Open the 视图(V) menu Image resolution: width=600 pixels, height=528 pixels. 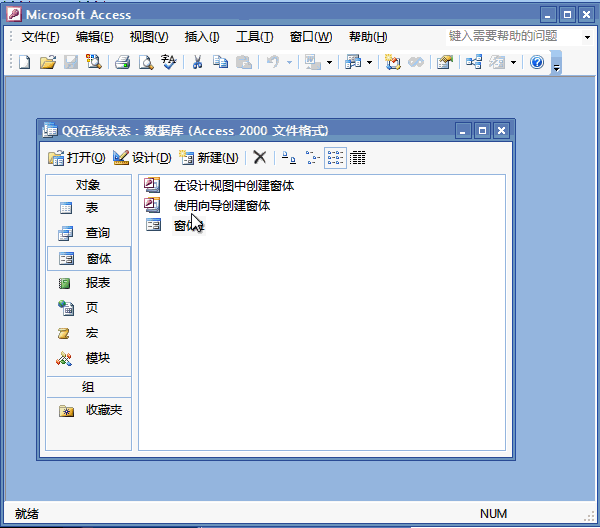(149, 37)
